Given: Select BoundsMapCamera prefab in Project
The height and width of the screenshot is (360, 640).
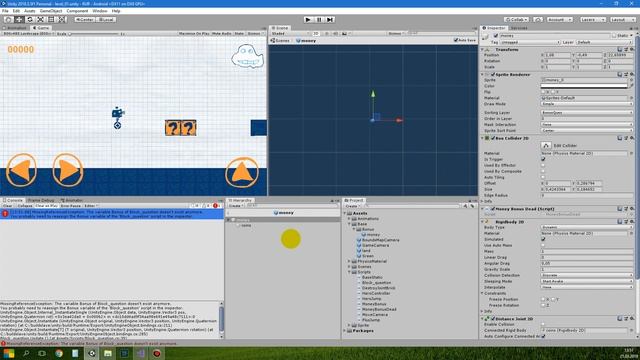Looking at the screenshot, I should [378, 240].
